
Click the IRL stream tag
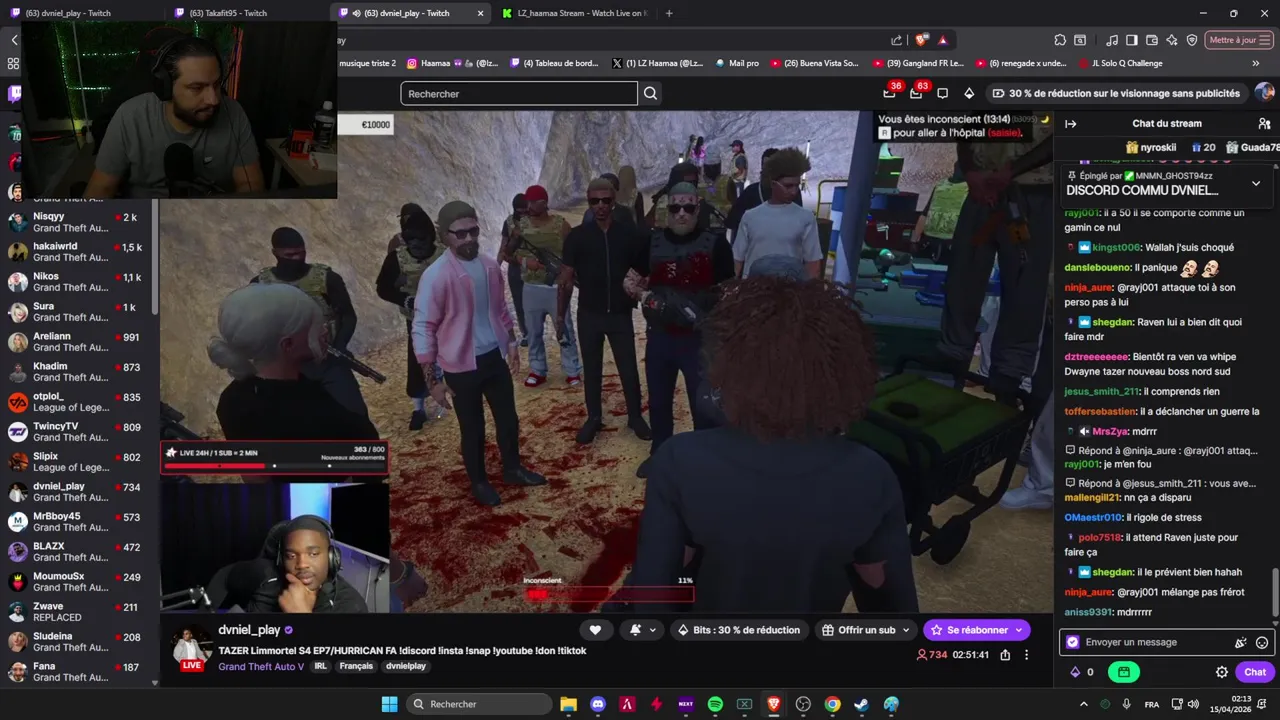[321, 666]
